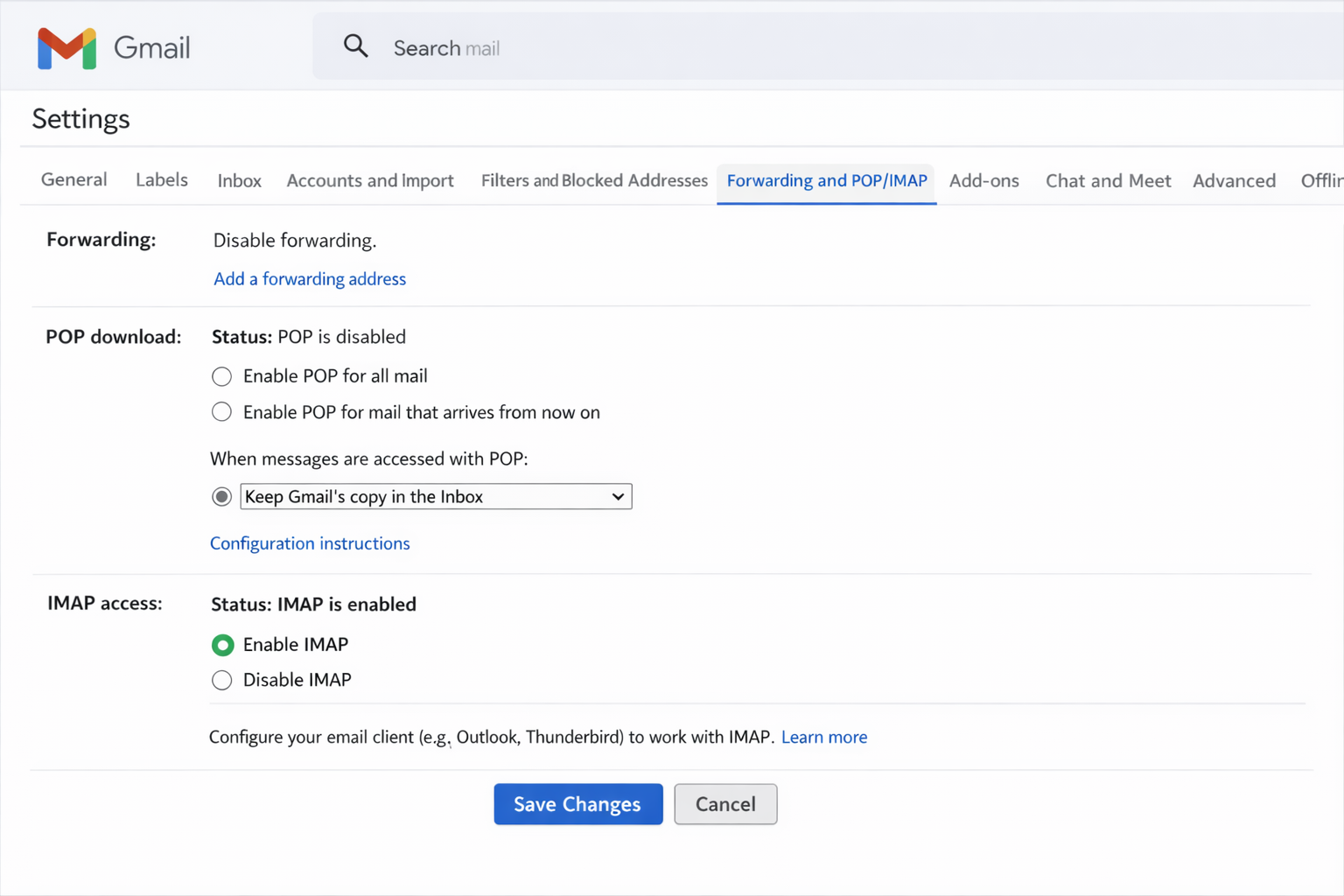
Task: Switch to the Advanced tab
Action: coord(1234,180)
